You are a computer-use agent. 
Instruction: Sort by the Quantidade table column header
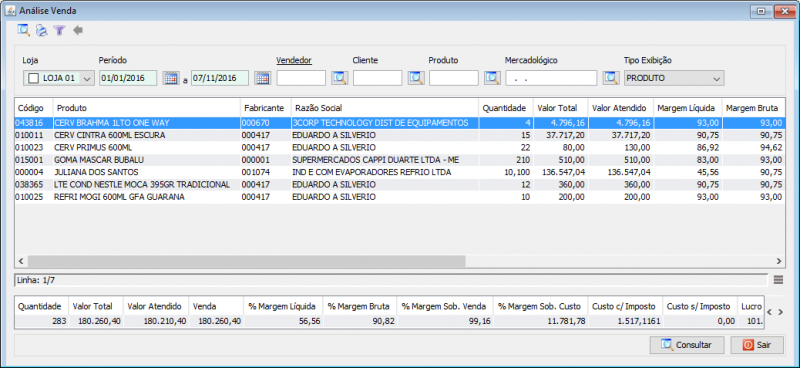click(x=506, y=108)
